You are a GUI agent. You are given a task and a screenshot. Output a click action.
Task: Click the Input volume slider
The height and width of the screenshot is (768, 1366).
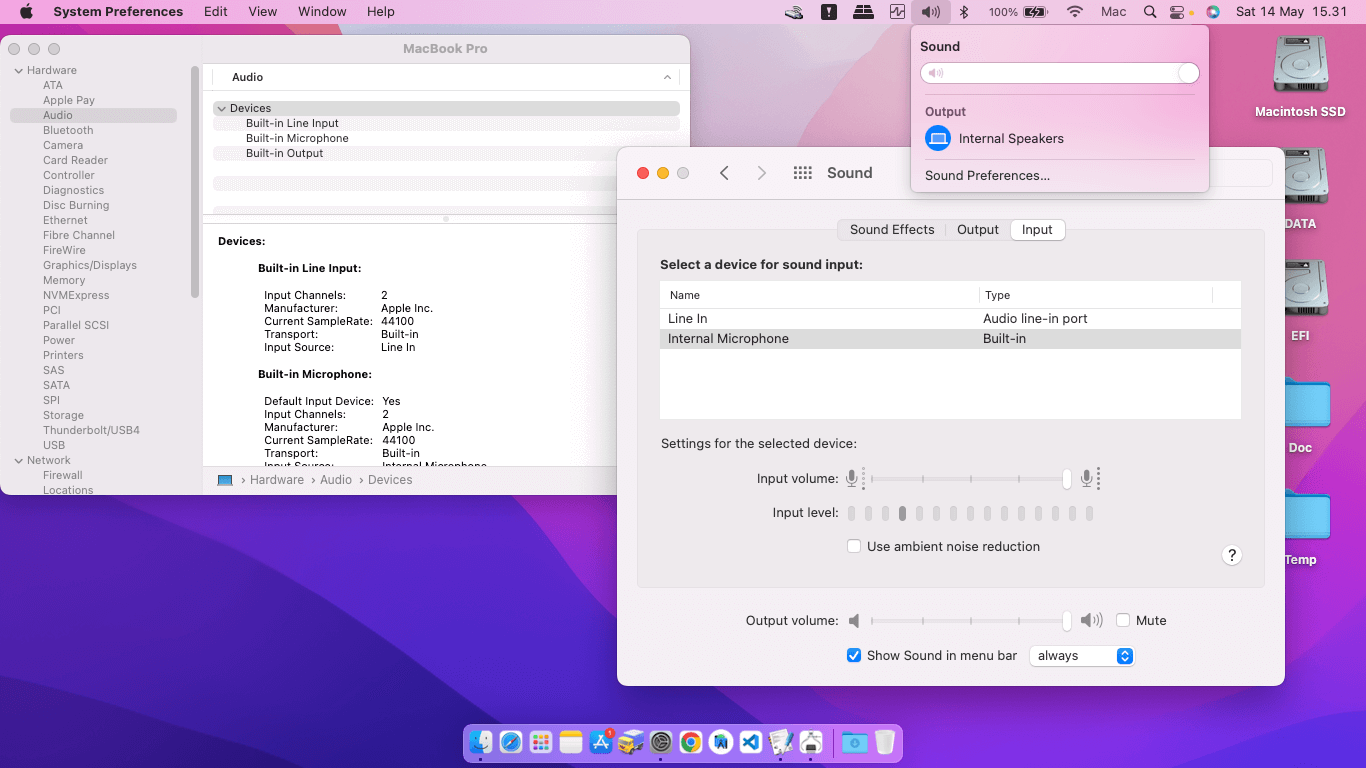pyautogui.click(x=968, y=479)
